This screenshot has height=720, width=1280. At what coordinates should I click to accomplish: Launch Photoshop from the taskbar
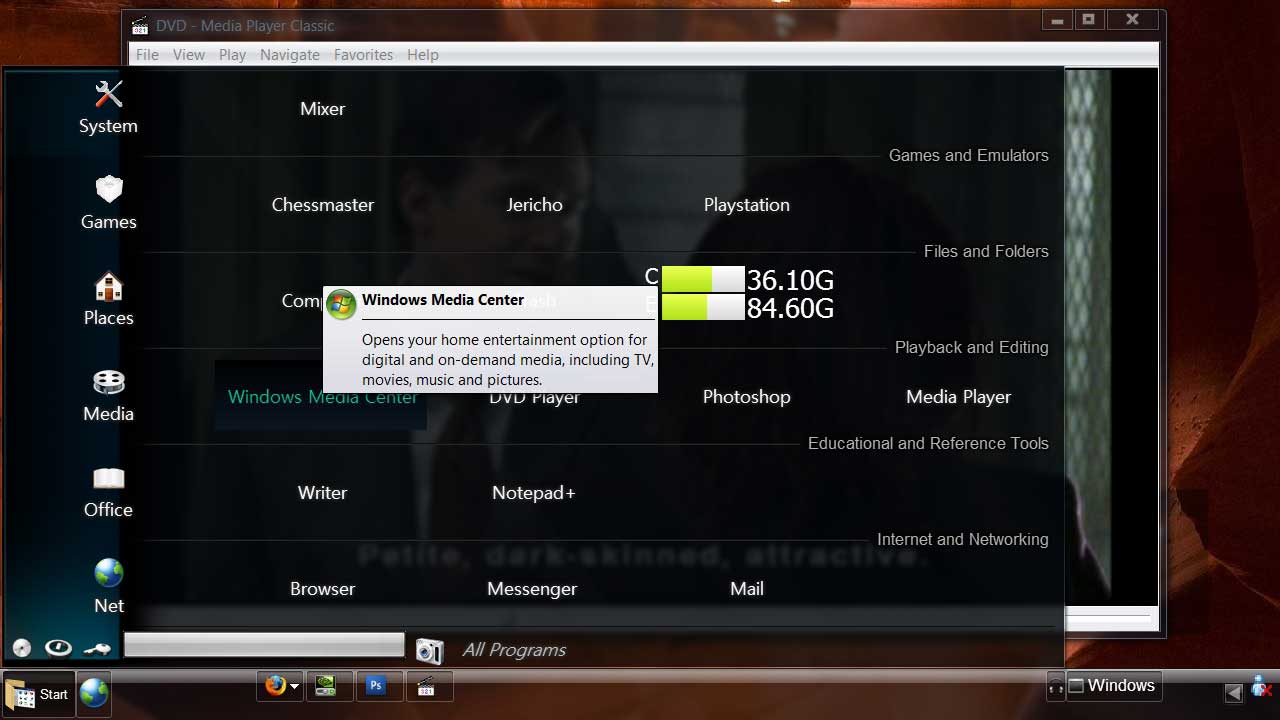pos(376,686)
